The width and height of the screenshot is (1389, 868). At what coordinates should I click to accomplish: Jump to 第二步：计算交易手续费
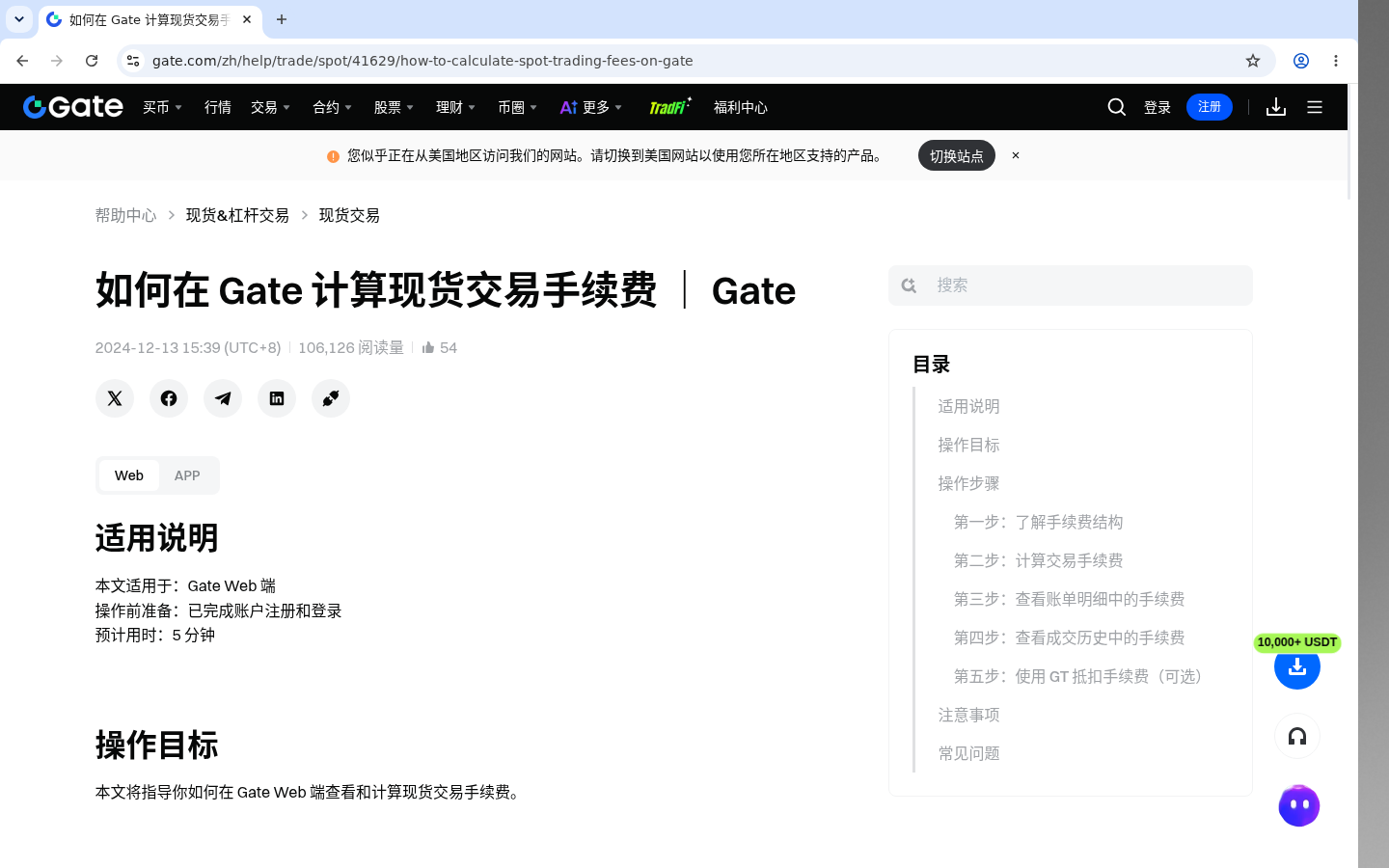(x=1038, y=560)
